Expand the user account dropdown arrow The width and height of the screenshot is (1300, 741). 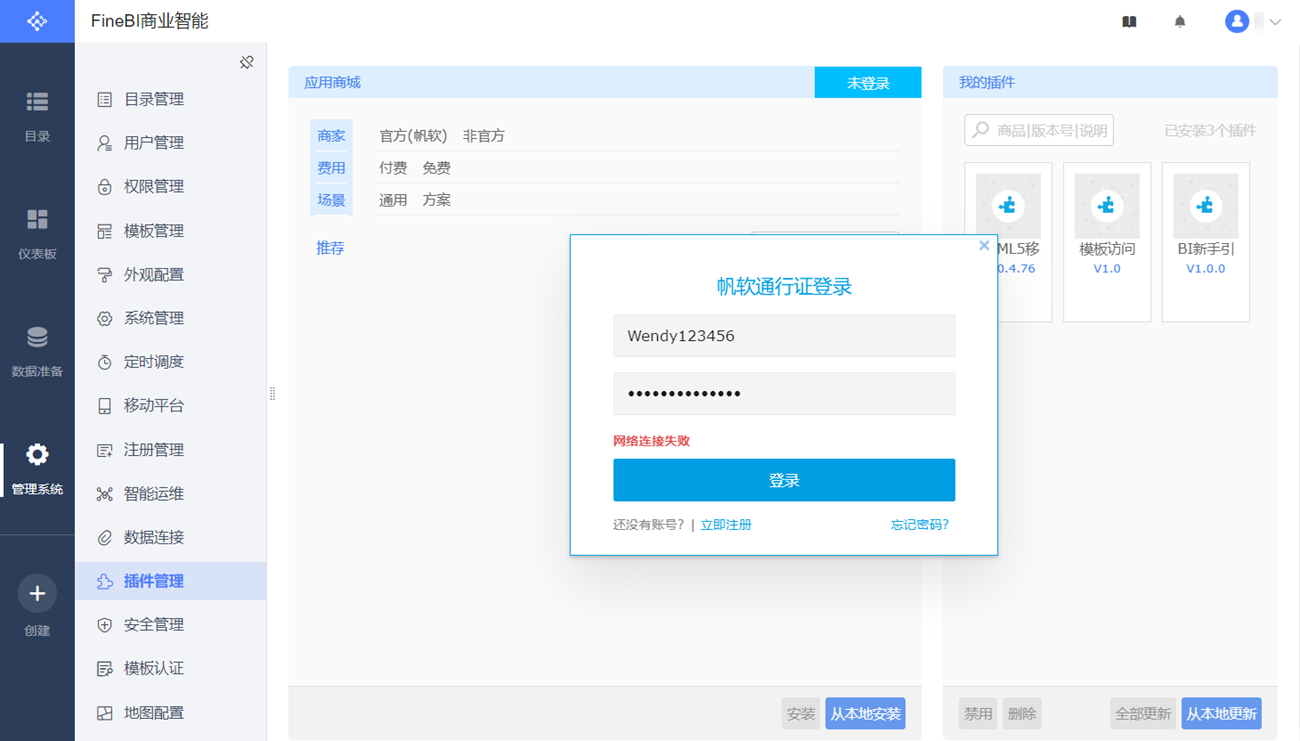[1275, 22]
